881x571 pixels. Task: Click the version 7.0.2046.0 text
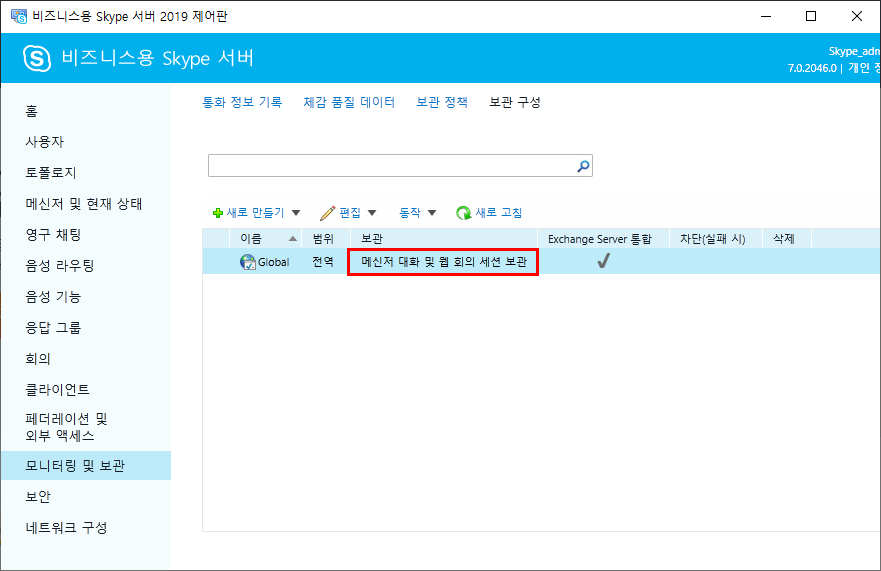coord(812,69)
